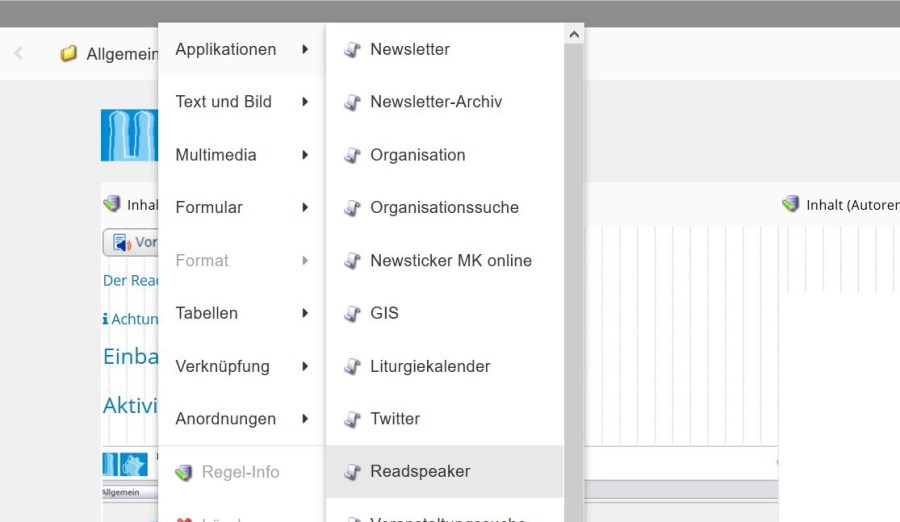The image size is (900, 522).
Task: Expand the Applikationen submenu arrow
Action: (305, 49)
